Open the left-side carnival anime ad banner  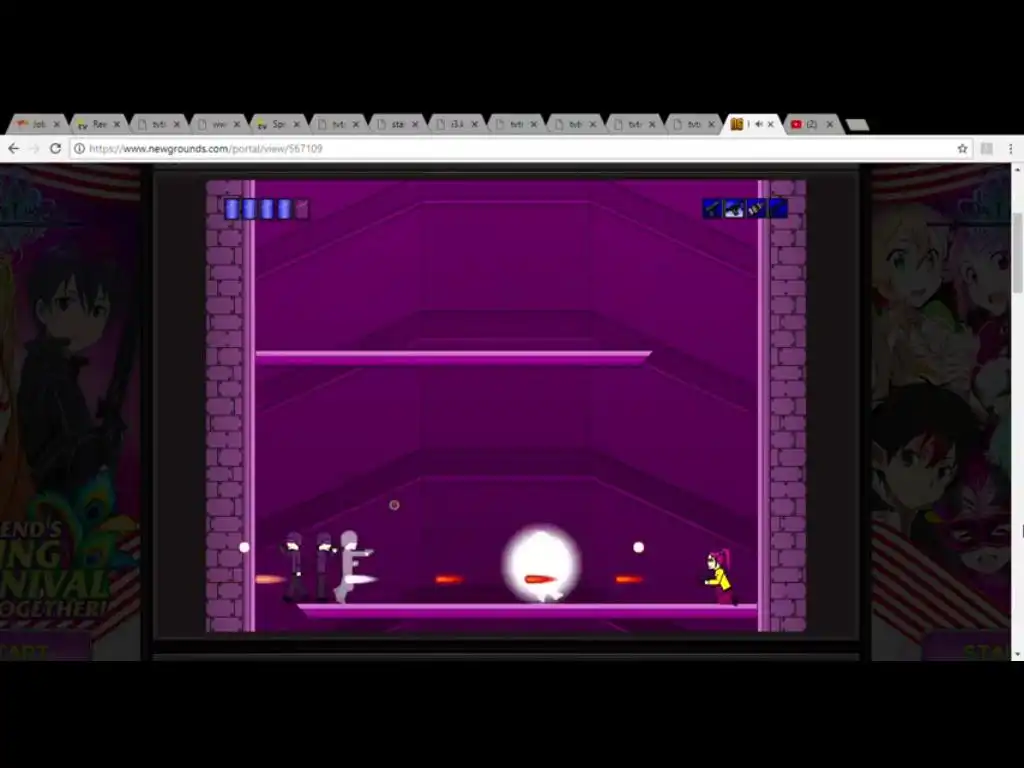[71, 413]
